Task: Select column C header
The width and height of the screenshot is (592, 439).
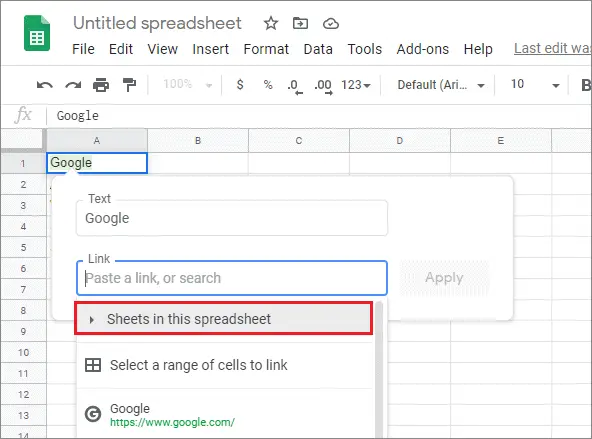Action: point(299,140)
